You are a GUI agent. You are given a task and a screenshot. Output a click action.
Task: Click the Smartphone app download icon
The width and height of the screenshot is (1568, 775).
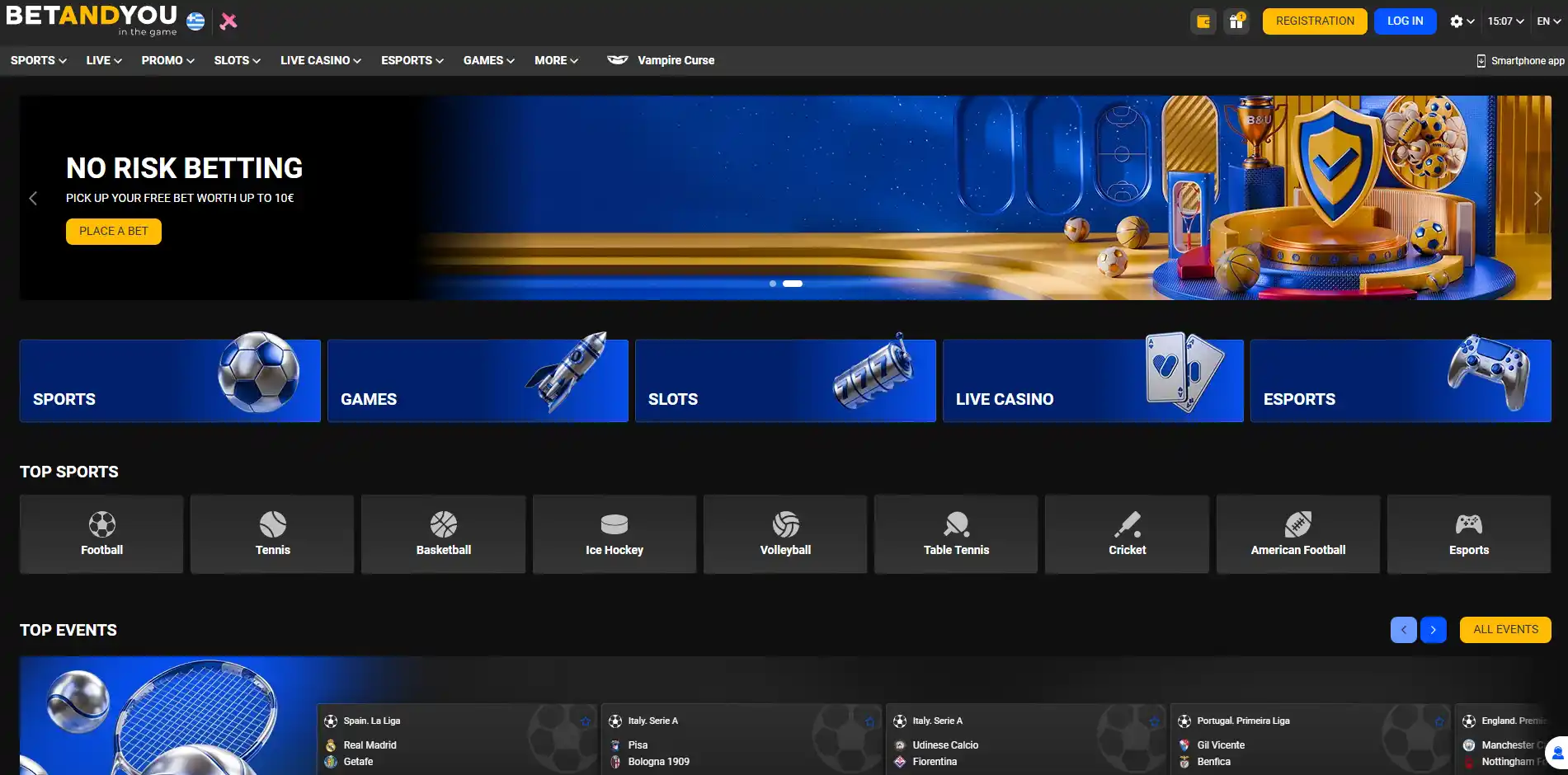pyautogui.click(x=1481, y=61)
